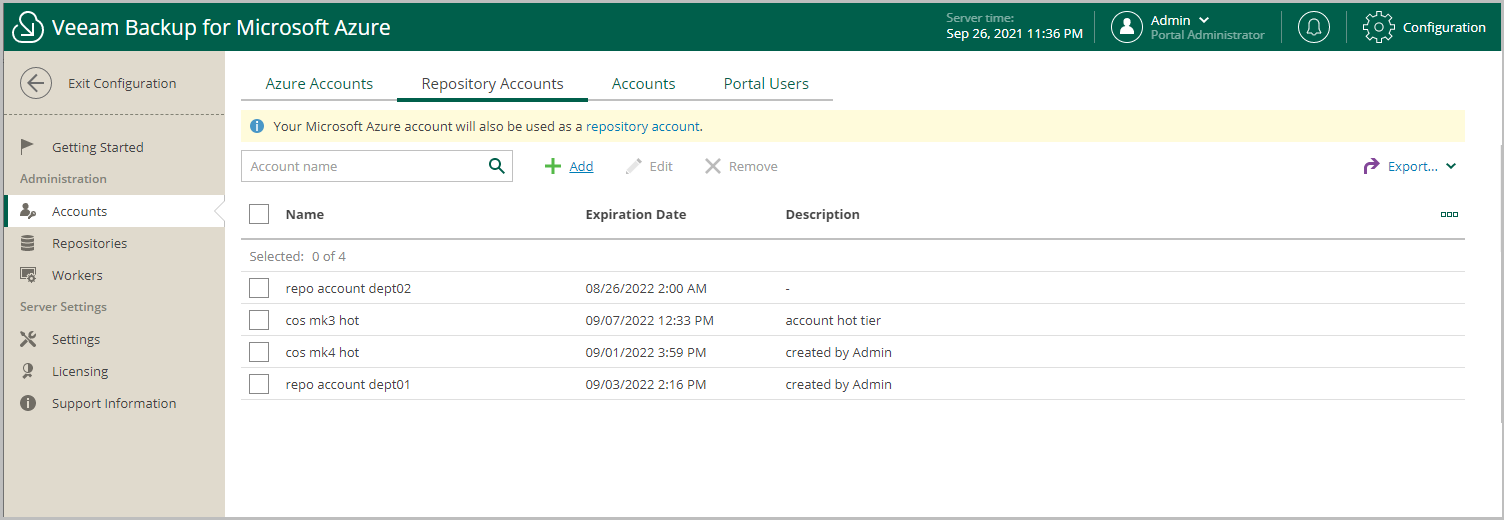Screen dimensions: 1504x520
Task: Click Exit Configuration text
Action: click(x=122, y=83)
